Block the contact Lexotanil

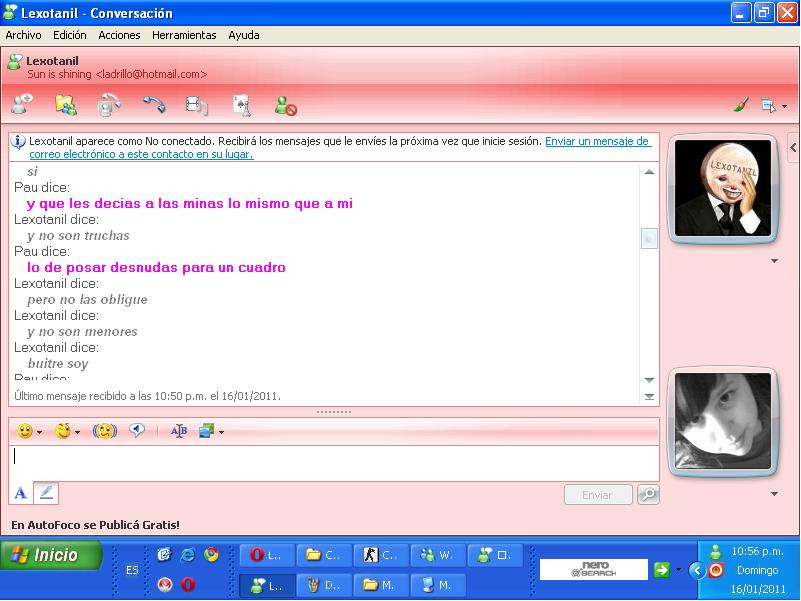point(286,103)
